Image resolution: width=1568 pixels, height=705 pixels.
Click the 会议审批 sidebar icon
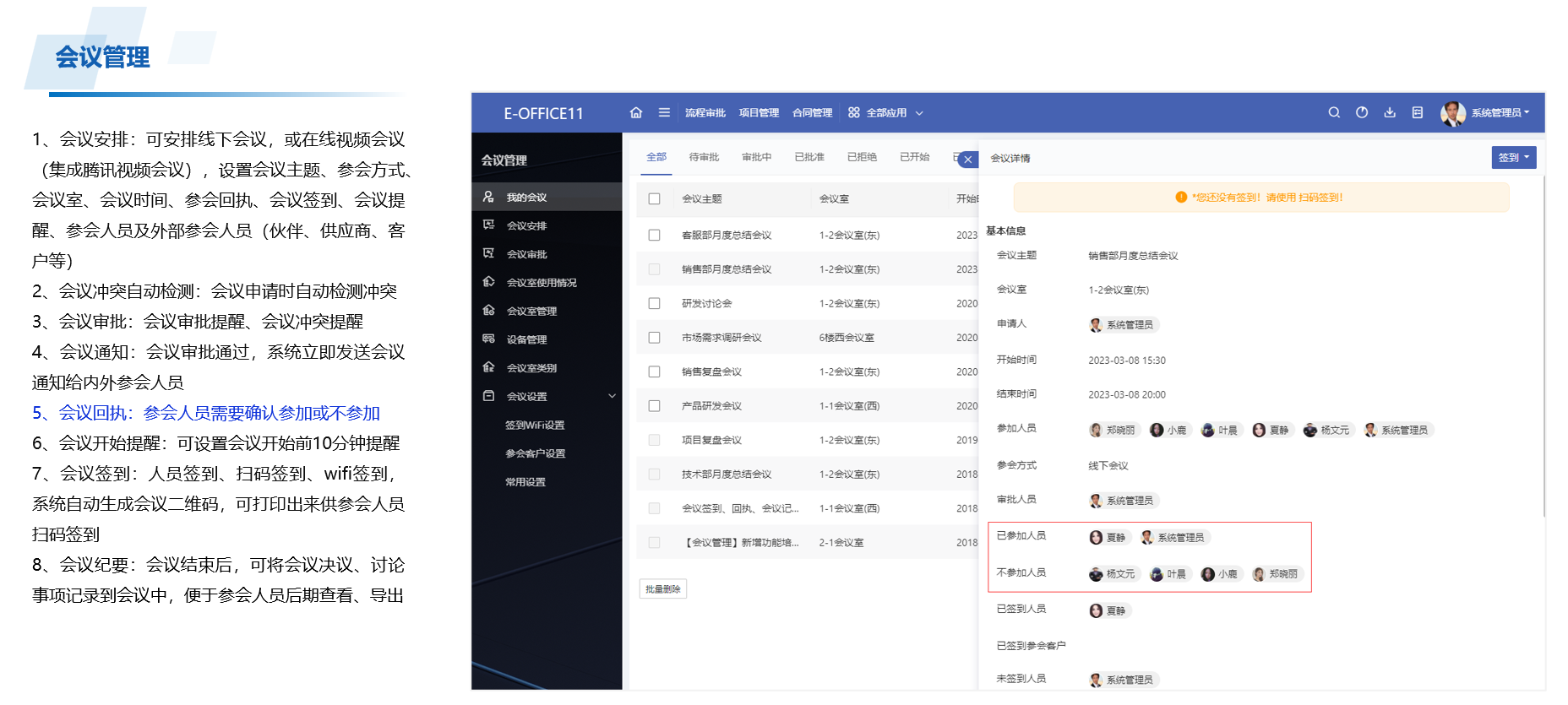click(488, 253)
